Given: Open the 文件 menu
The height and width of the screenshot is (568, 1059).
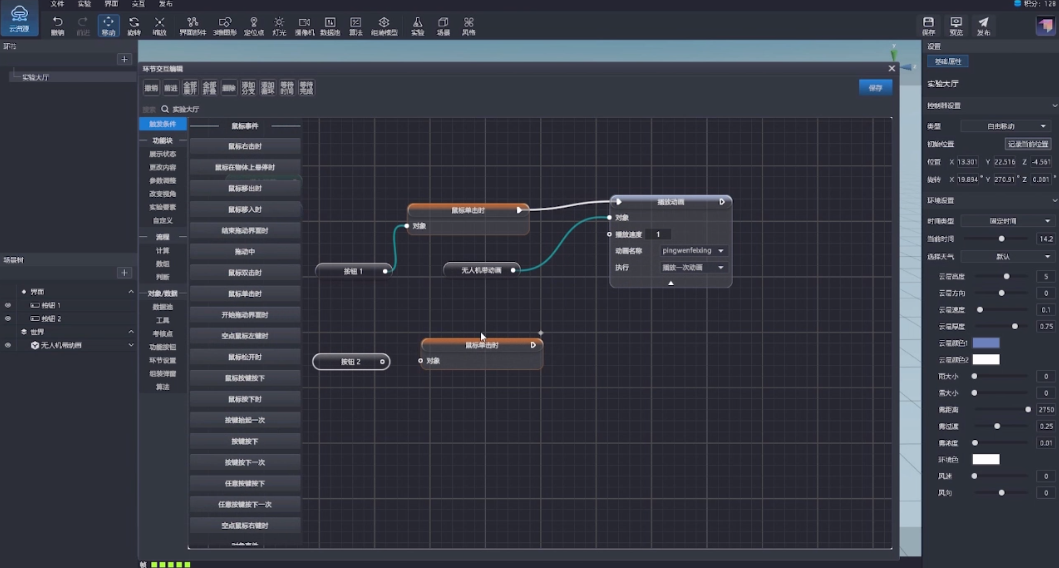Looking at the screenshot, I should [58, 4].
